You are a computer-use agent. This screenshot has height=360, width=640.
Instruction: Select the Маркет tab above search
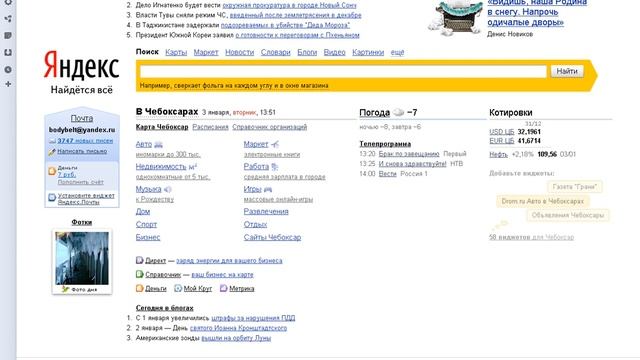(x=206, y=52)
